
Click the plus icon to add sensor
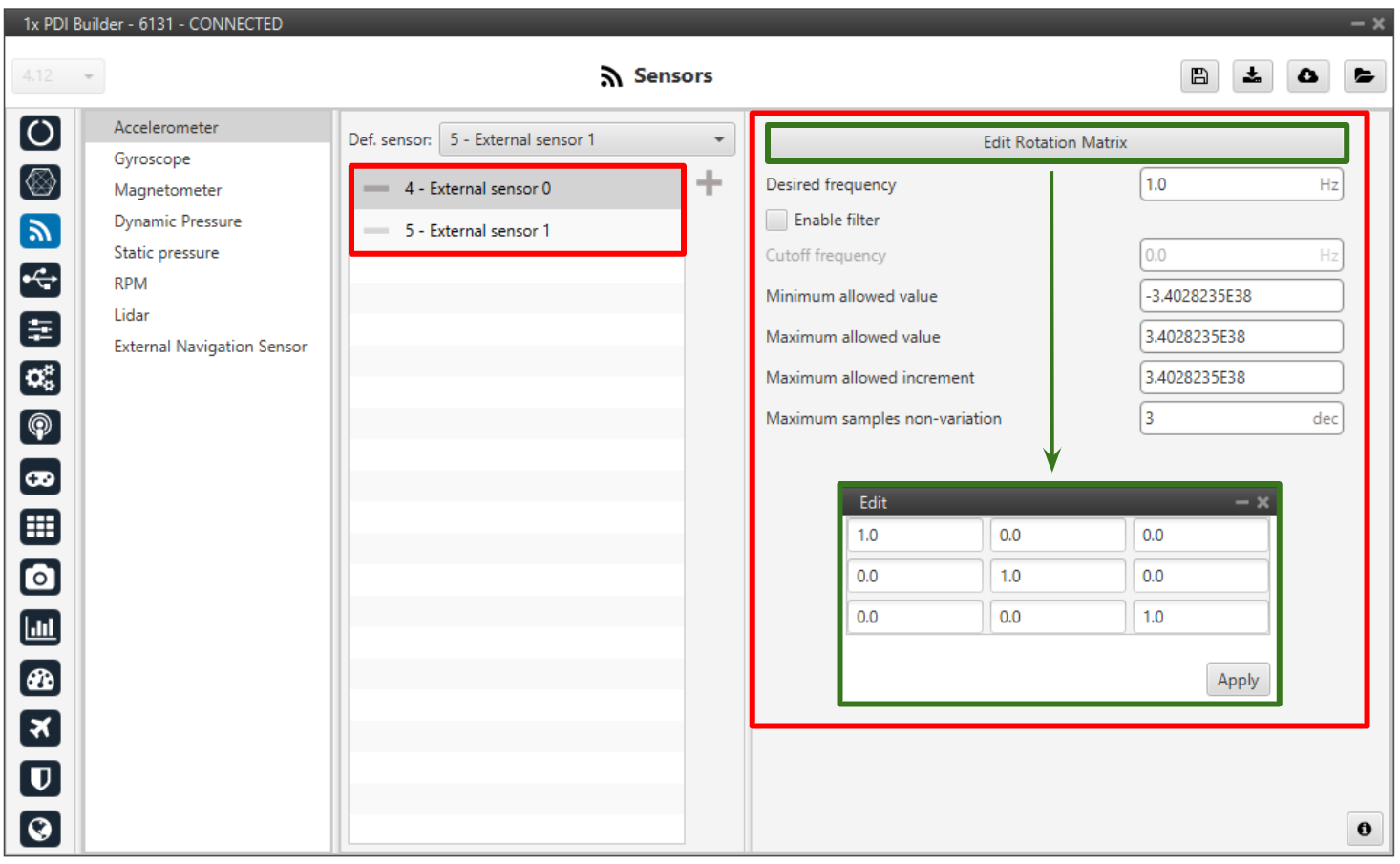tap(709, 183)
